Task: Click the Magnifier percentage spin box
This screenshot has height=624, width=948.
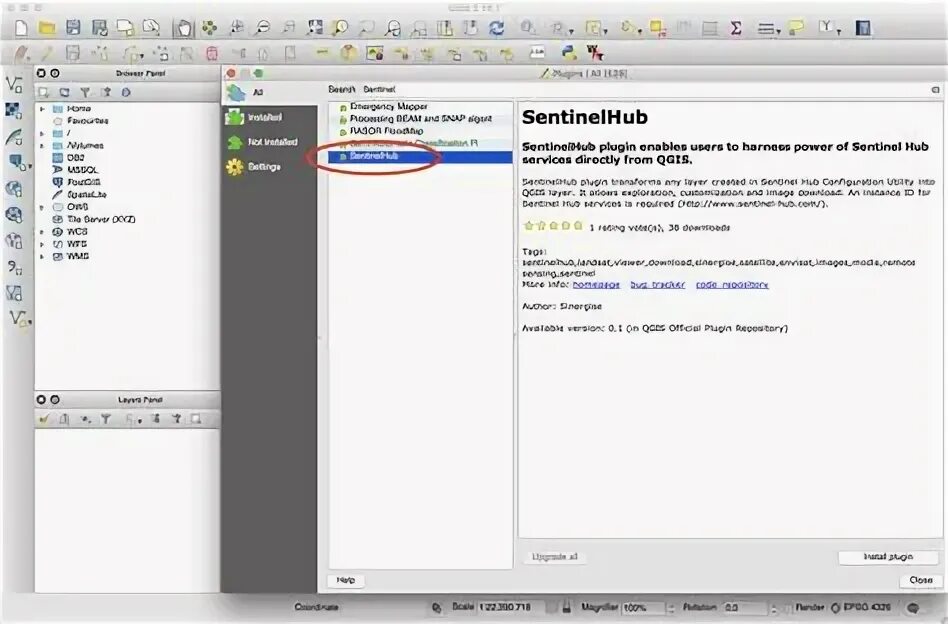Action: click(x=647, y=608)
